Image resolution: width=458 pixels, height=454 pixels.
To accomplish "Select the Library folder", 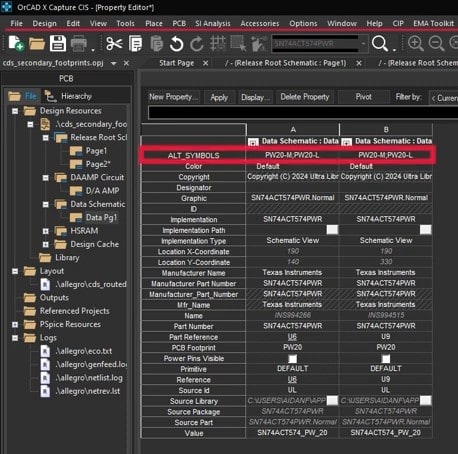I will (x=67, y=258).
